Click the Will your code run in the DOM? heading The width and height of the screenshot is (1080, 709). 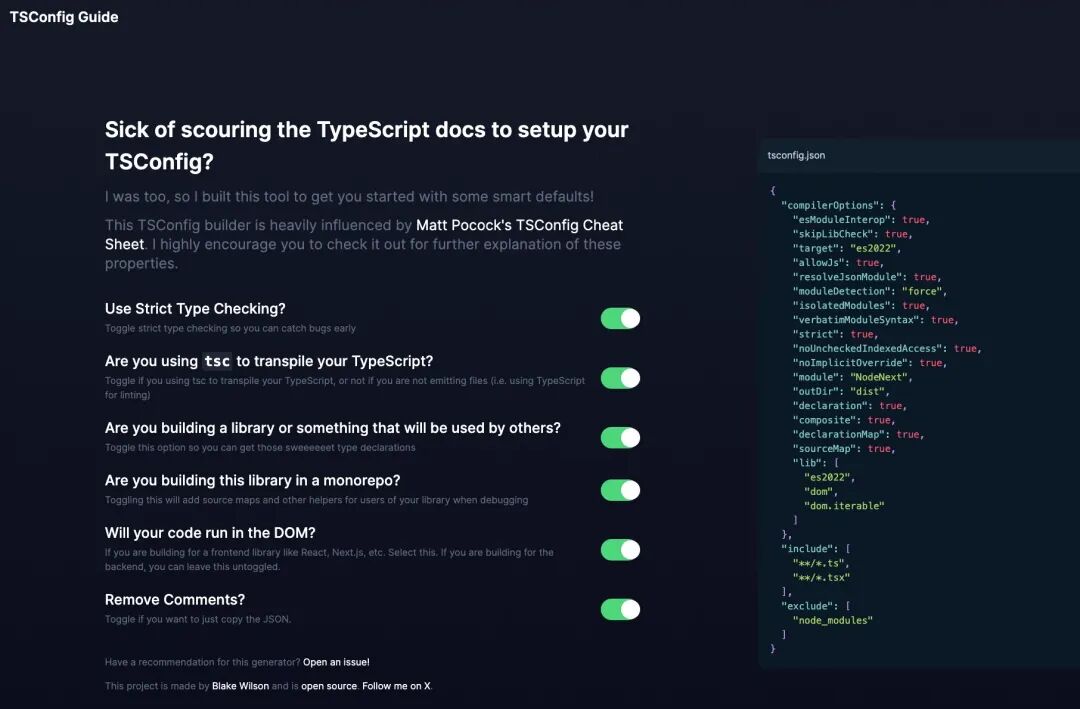(210, 533)
